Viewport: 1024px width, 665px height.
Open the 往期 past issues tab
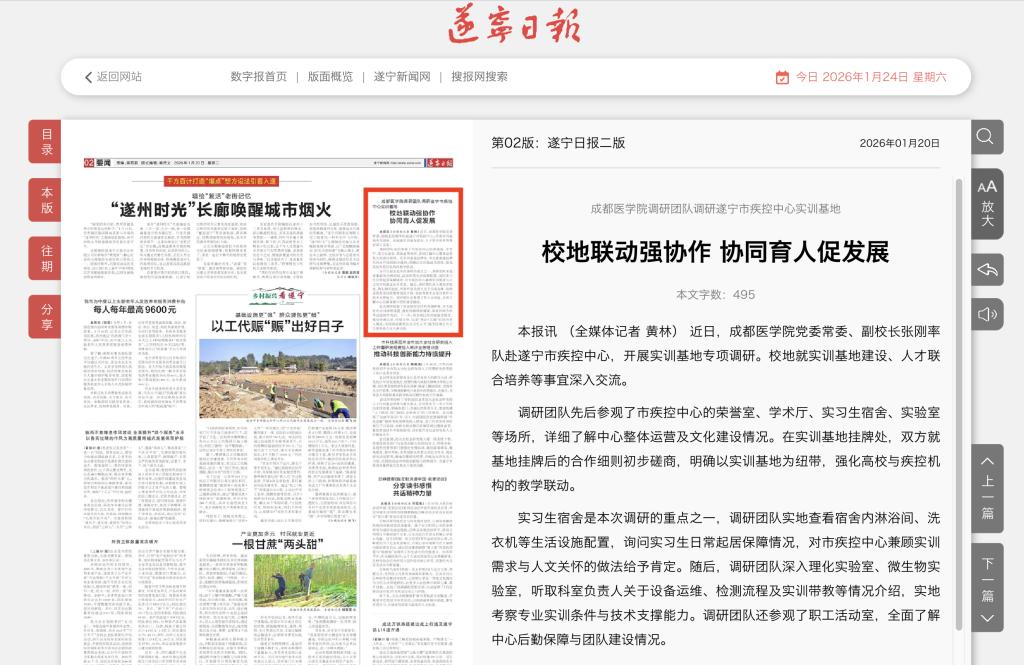click(x=46, y=258)
